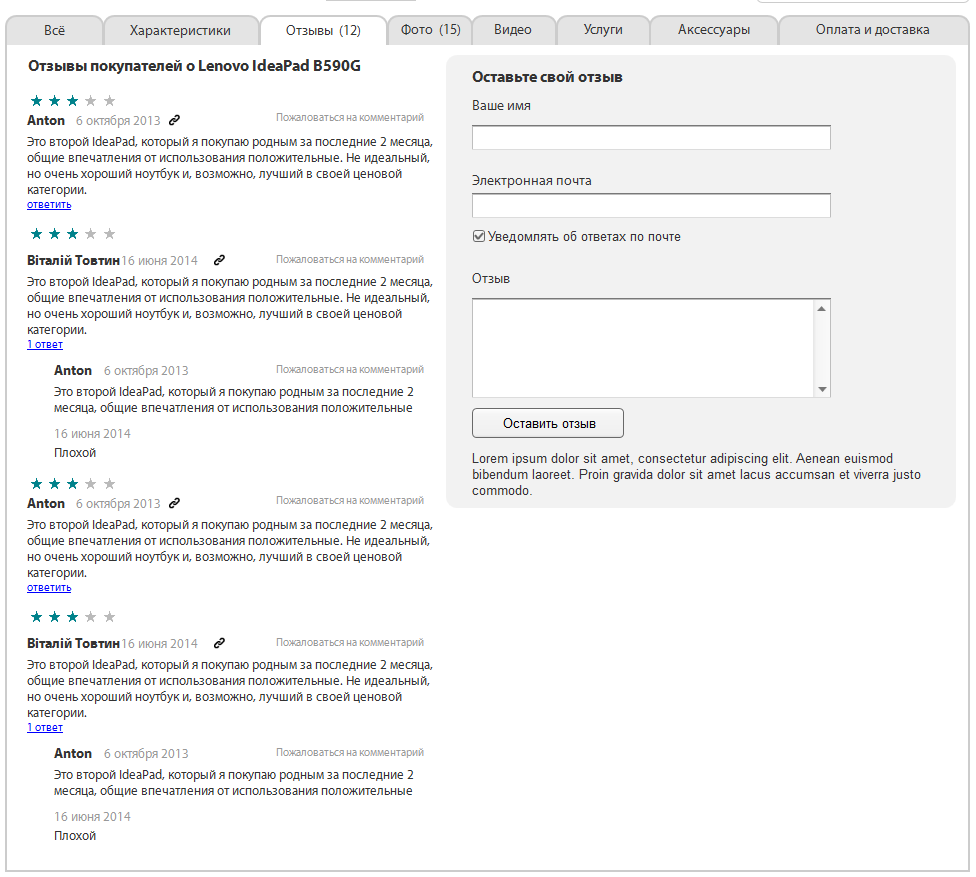Click ответить under the first review
Screen dimensions: 976x877
click(x=49, y=205)
